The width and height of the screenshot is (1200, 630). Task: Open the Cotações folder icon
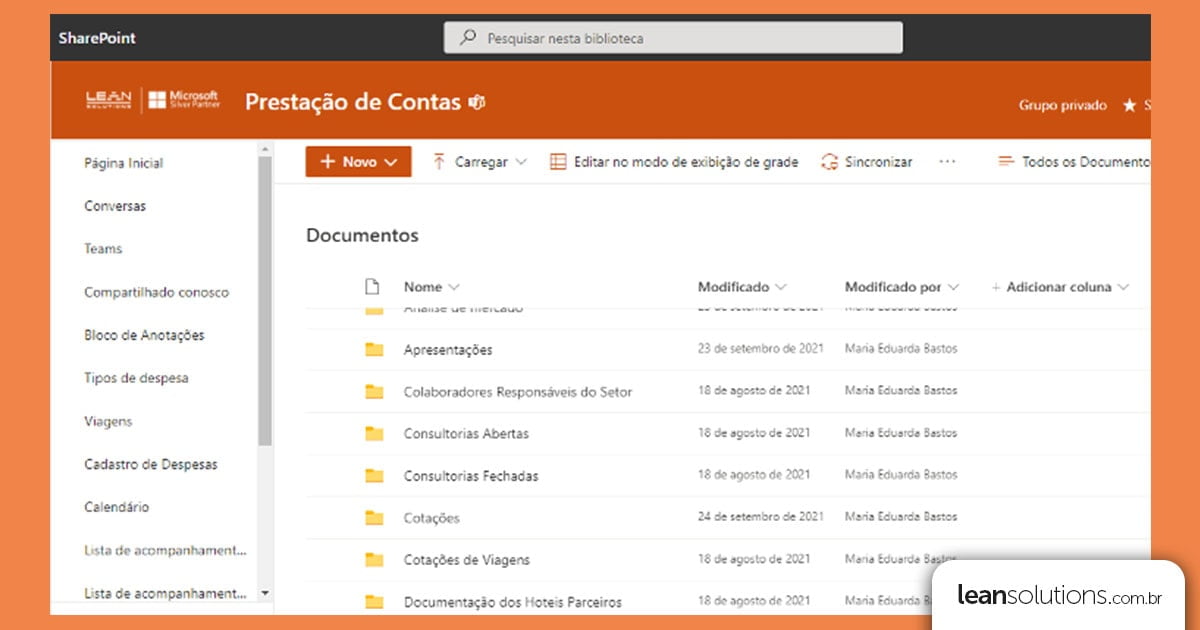tap(374, 517)
